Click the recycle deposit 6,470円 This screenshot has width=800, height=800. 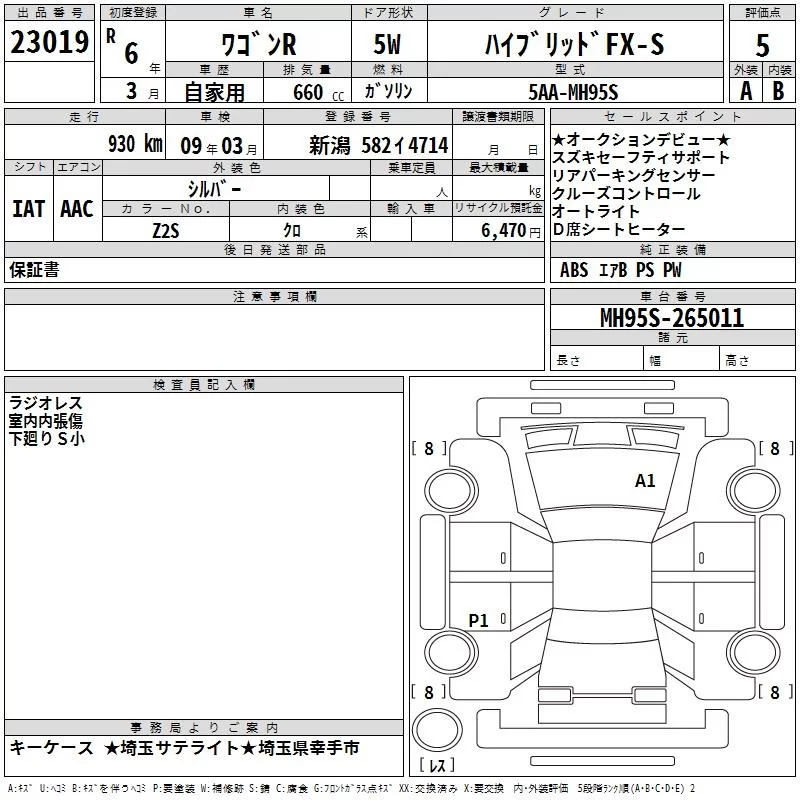[x=511, y=231]
